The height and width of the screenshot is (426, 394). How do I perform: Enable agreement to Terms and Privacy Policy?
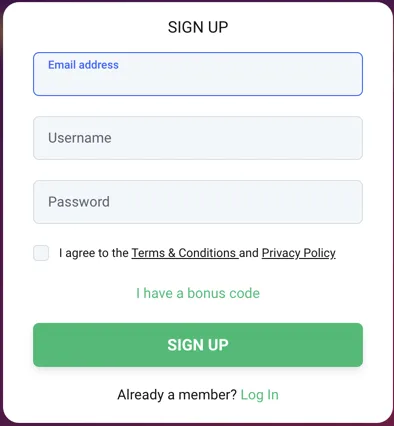tap(41, 253)
